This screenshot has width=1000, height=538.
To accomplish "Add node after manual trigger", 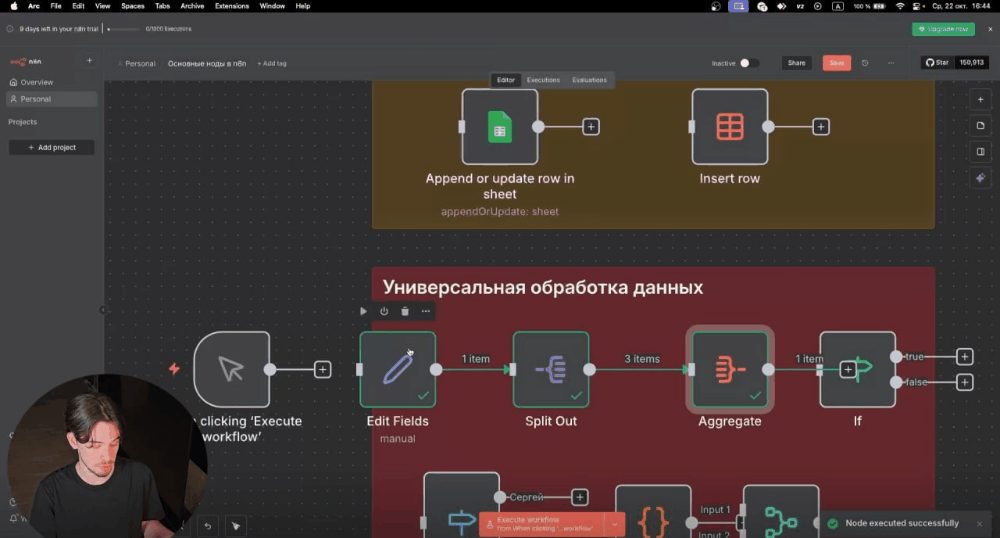I will [323, 370].
